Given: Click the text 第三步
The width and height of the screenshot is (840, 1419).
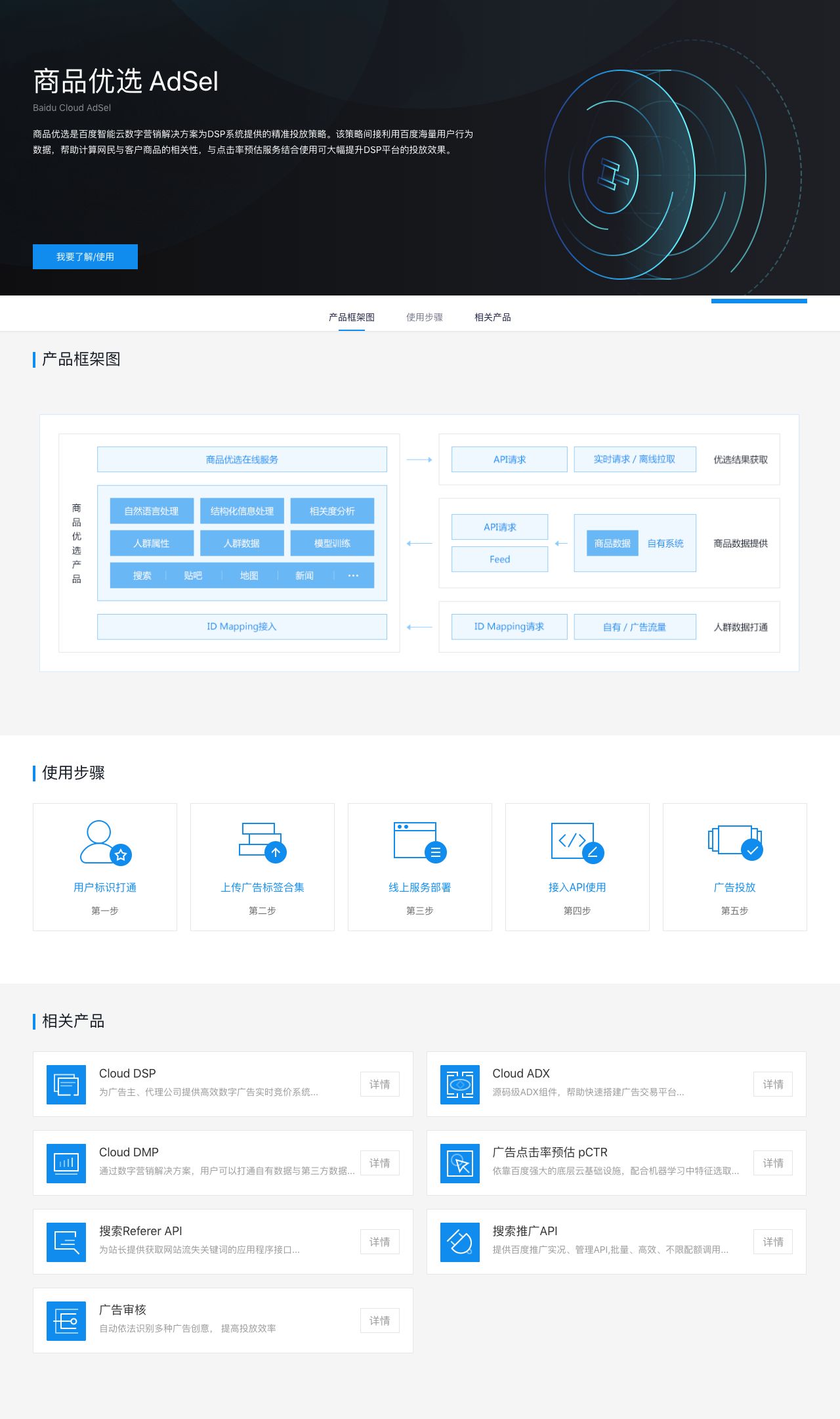Looking at the screenshot, I should pos(420,911).
